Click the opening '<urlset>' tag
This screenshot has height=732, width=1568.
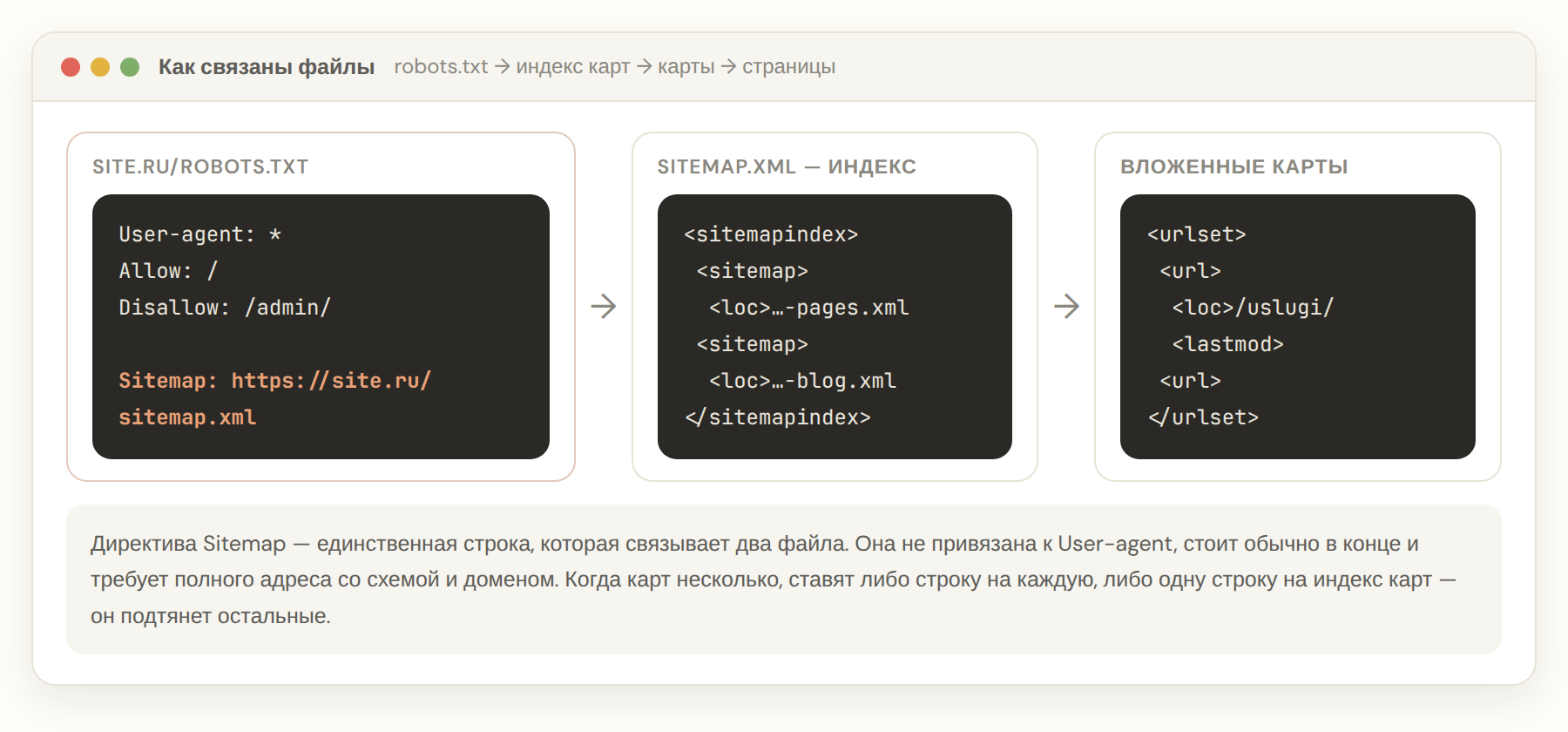[1197, 234]
